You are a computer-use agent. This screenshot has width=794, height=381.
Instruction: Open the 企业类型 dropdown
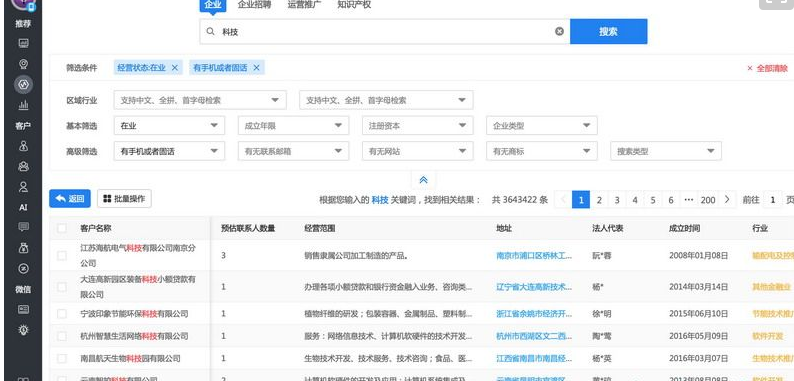(542, 126)
